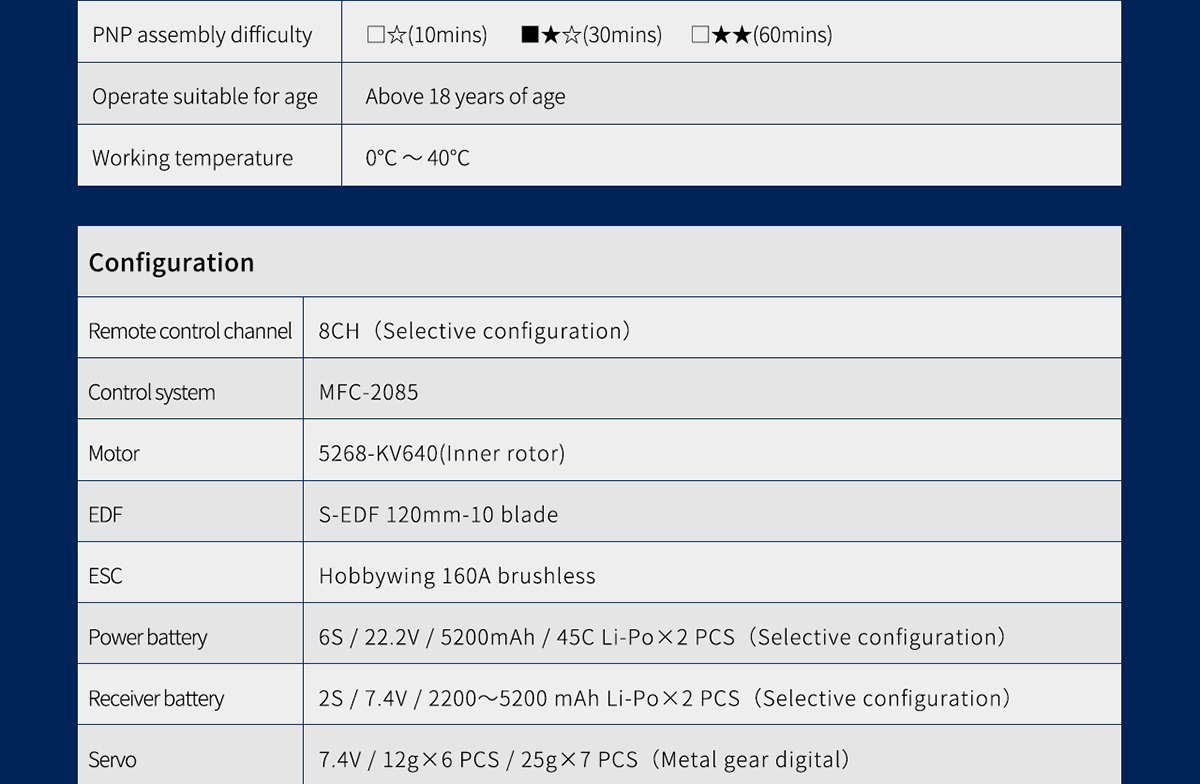The width and height of the screenshot is (1200, 784).
Task: Click the filled 30mins difficulty checkbox
Action: click(530, 35)
